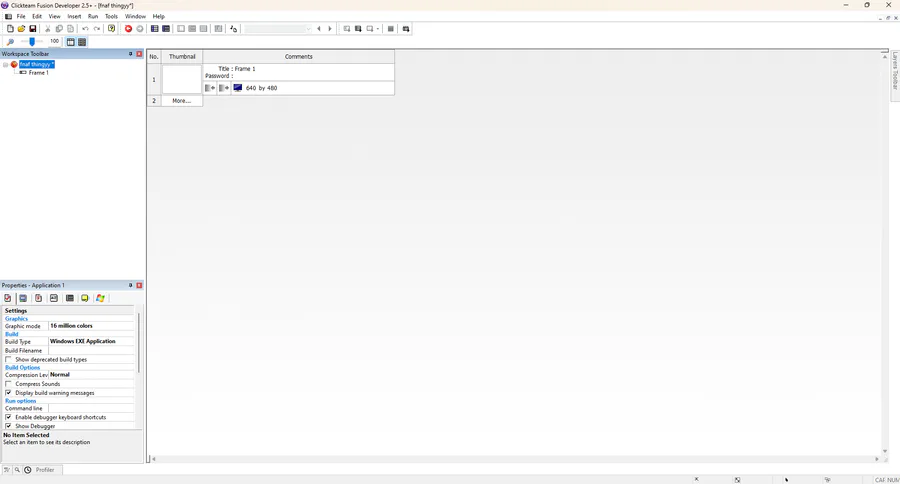Viewport: 900px width, 484px height.
Task: Click the Command line input field
Action: (x=91, y=408)
